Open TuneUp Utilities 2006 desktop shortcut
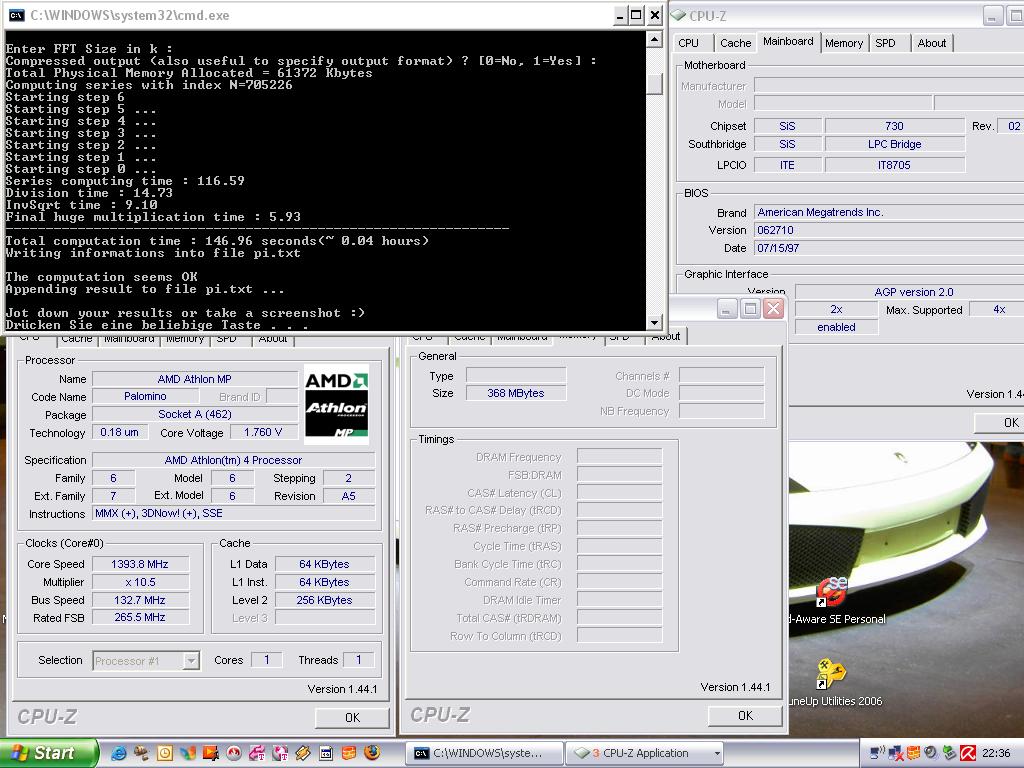This screenshot has height=768, width=1024. [x=831, y=683]
